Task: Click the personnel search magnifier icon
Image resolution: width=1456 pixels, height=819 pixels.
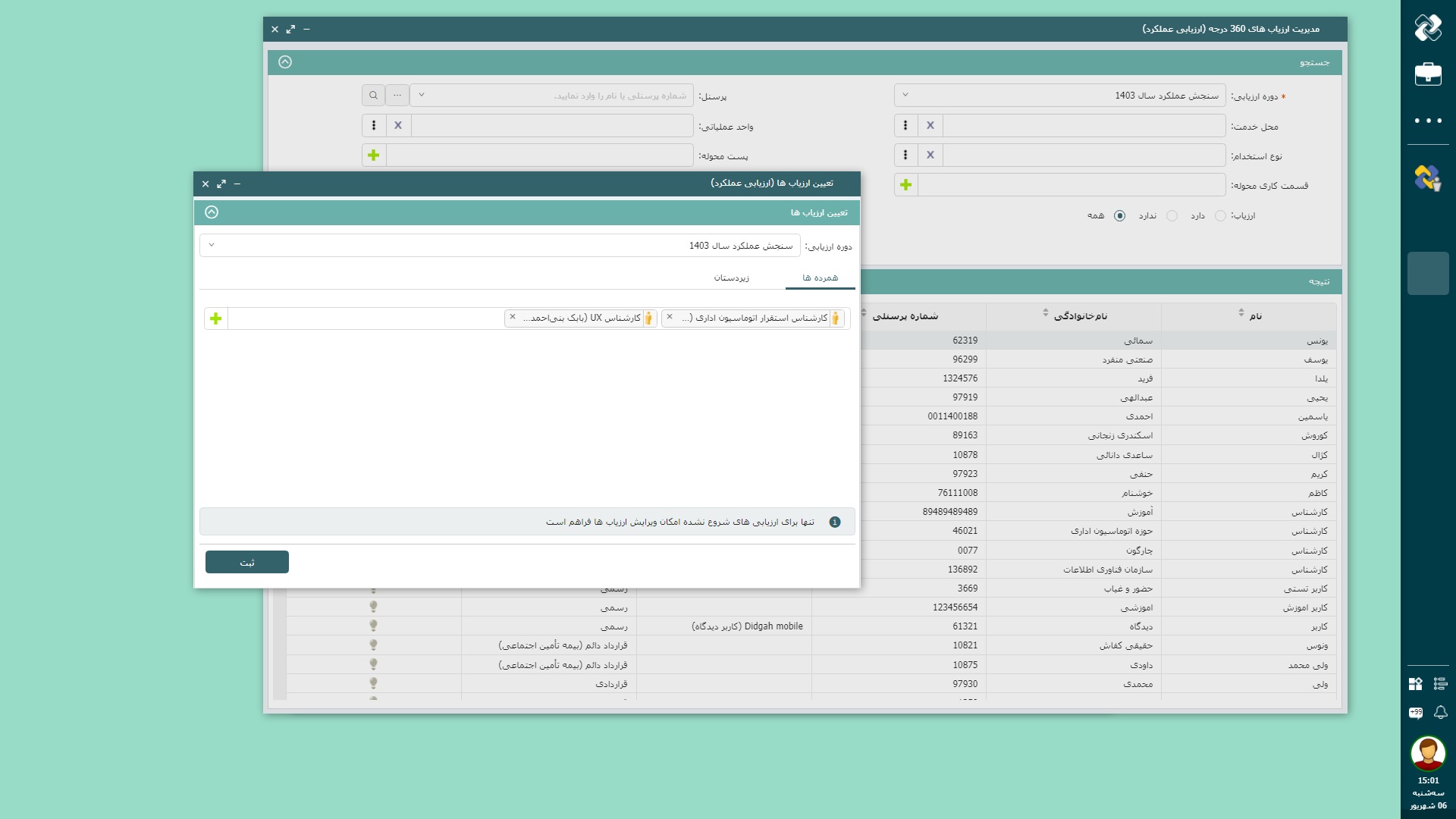Action: click(x=373, y=96)
